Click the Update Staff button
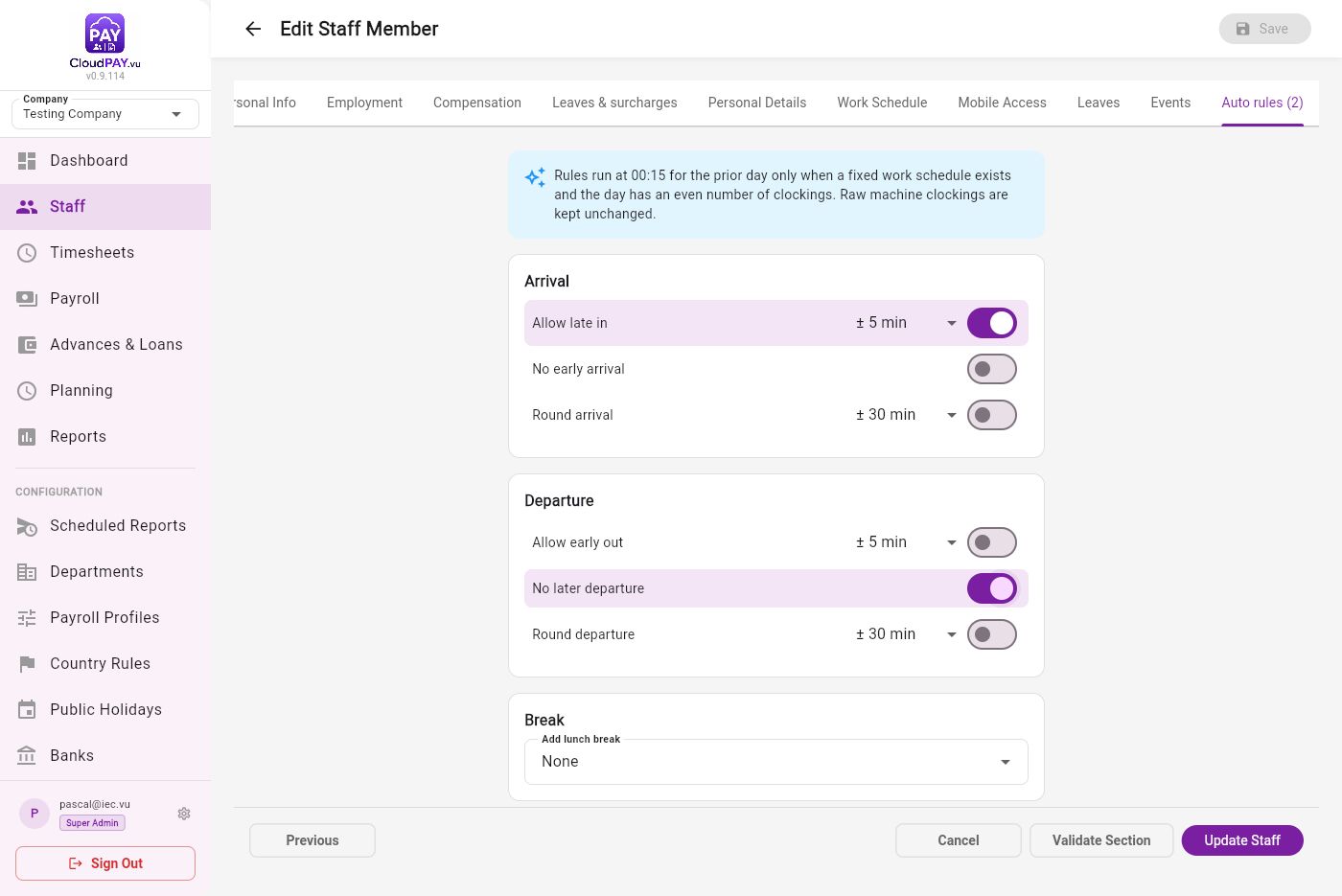Image resolution: width=1342 pixels, height=896 pixels. (x=1242, y=840)
